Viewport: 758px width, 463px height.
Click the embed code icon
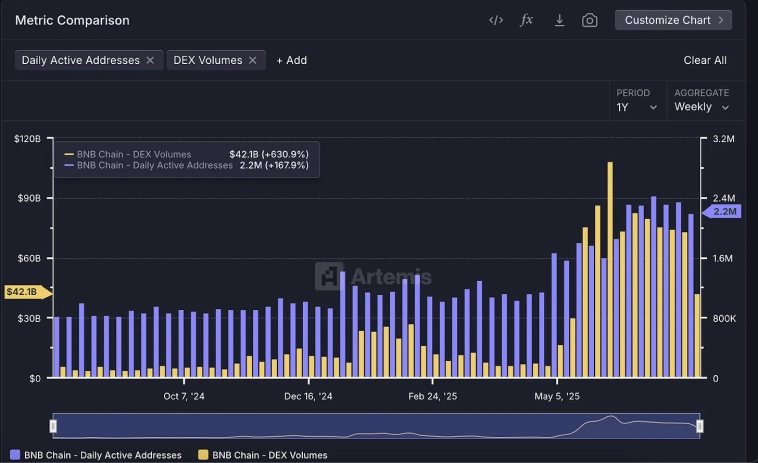click(495, 20)
